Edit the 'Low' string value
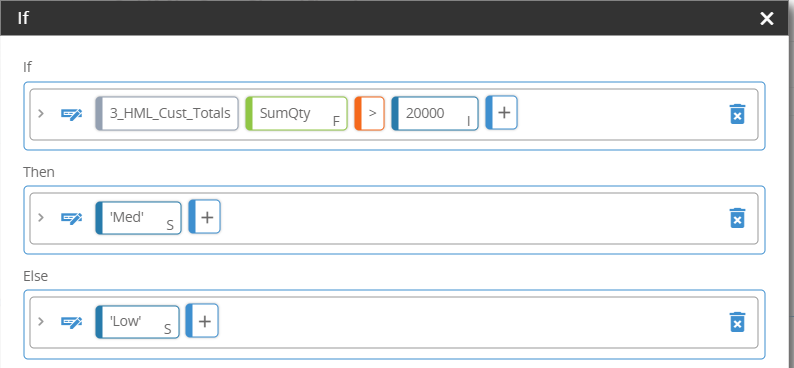The width and height of the screenshot is (794, 368). (137, 321)
